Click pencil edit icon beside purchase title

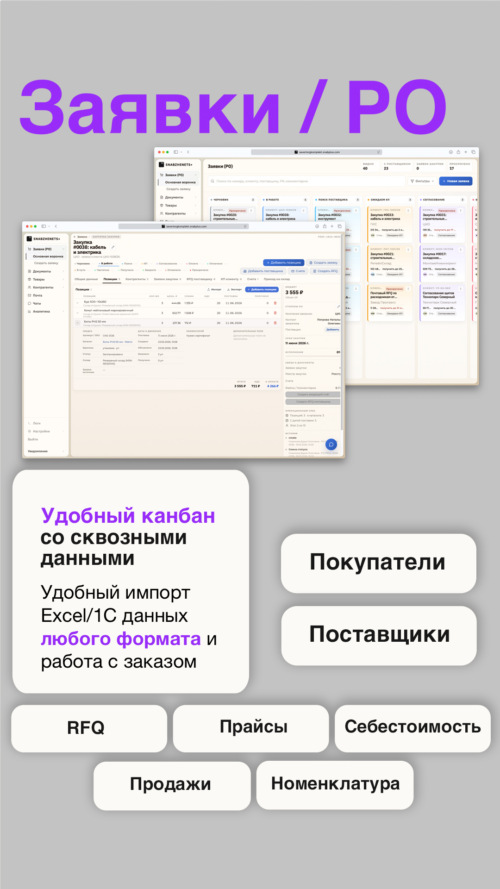[113, 247]
